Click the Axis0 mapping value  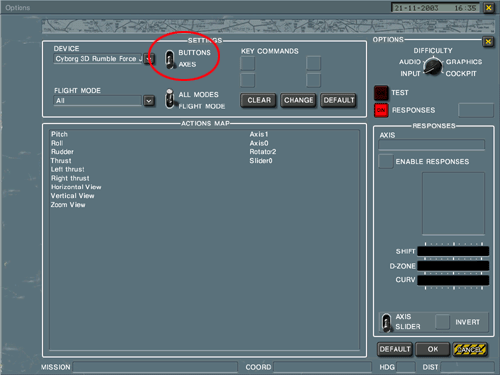259,143
